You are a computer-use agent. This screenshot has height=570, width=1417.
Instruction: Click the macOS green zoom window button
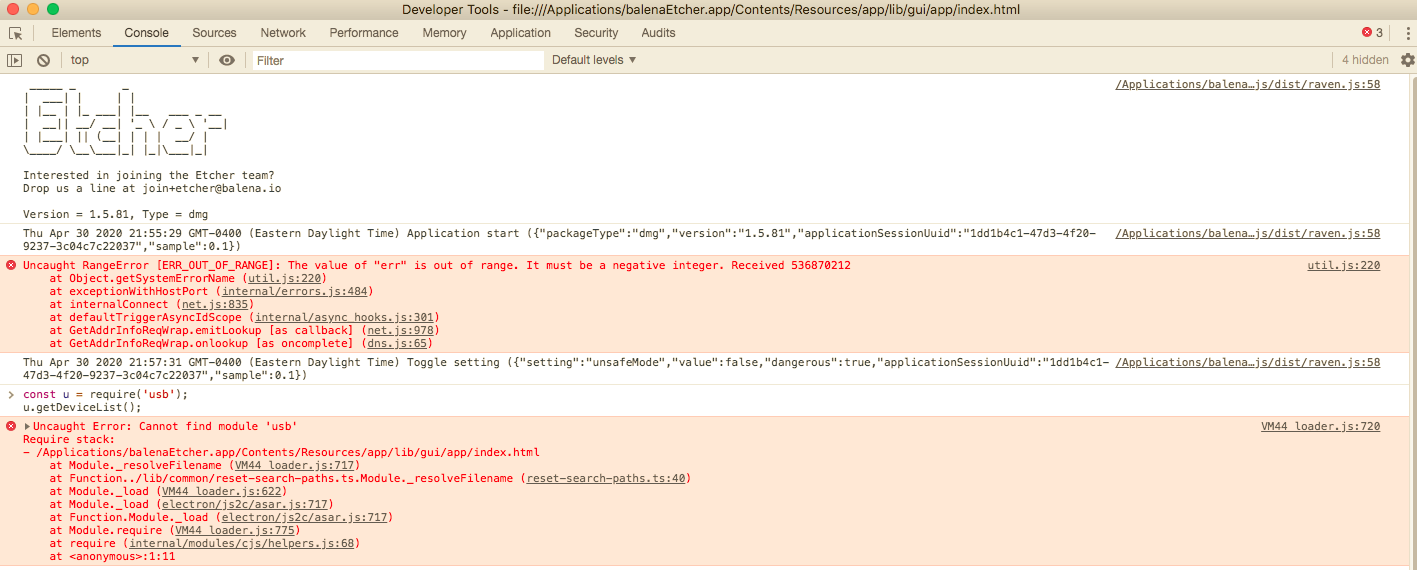(x=52, y=9)
